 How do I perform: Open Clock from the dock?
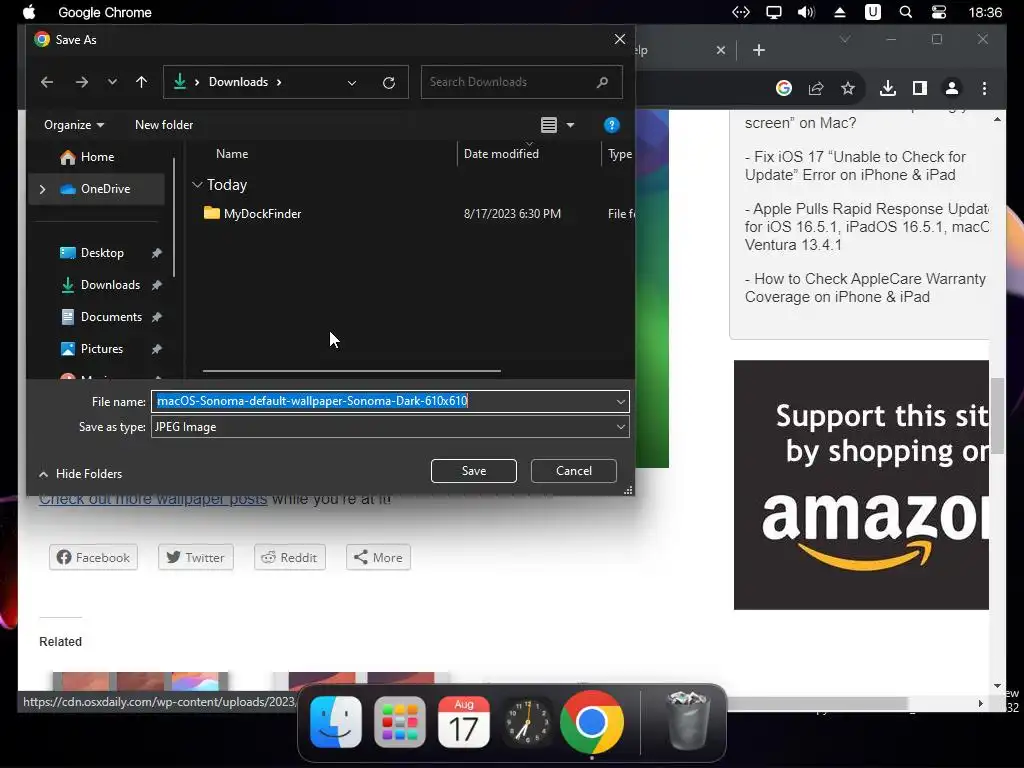click(528, 722)
